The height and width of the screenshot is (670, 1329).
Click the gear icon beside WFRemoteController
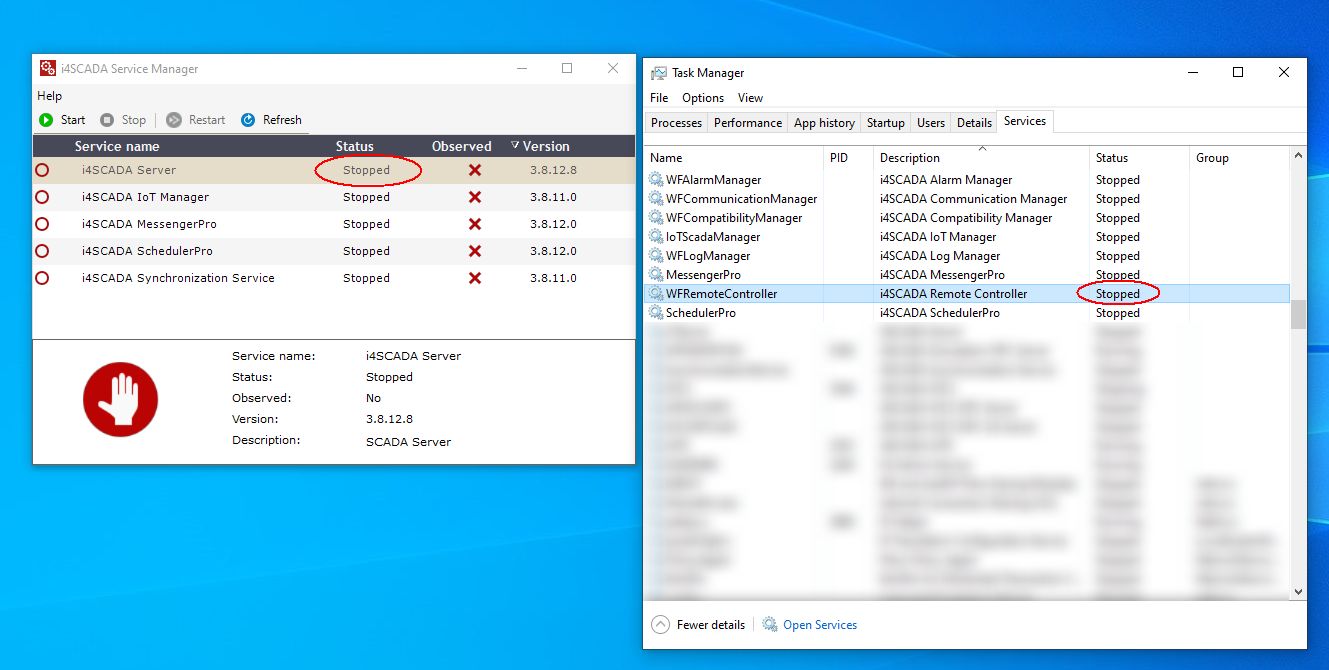tap(656, 294)
